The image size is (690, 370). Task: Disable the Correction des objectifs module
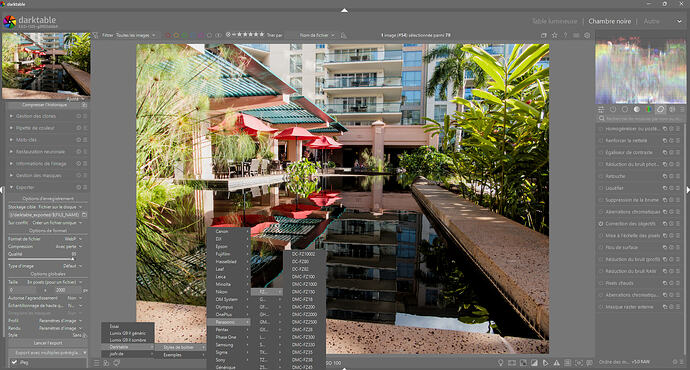pyautogui.click(x=601, y=223)
